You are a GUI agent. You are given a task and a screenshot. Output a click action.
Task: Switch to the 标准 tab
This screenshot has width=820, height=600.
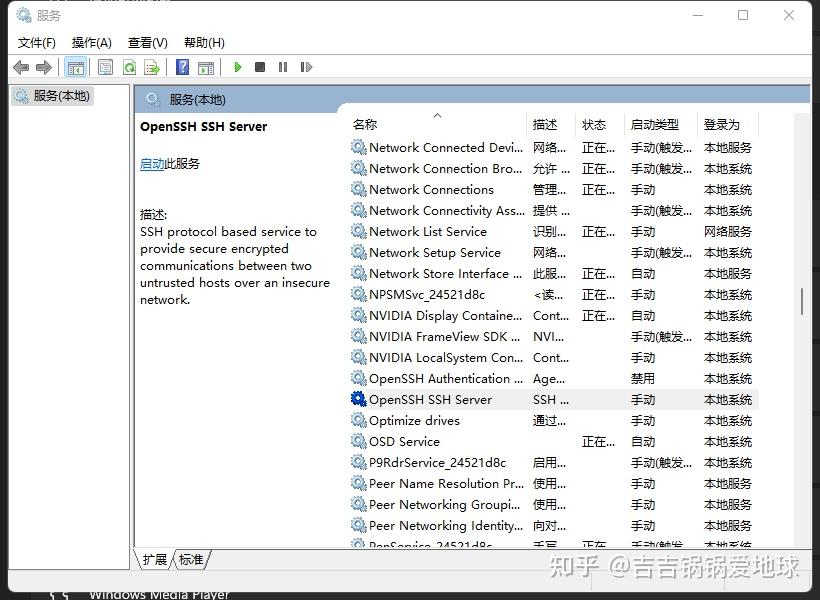[x=189, y=560]
